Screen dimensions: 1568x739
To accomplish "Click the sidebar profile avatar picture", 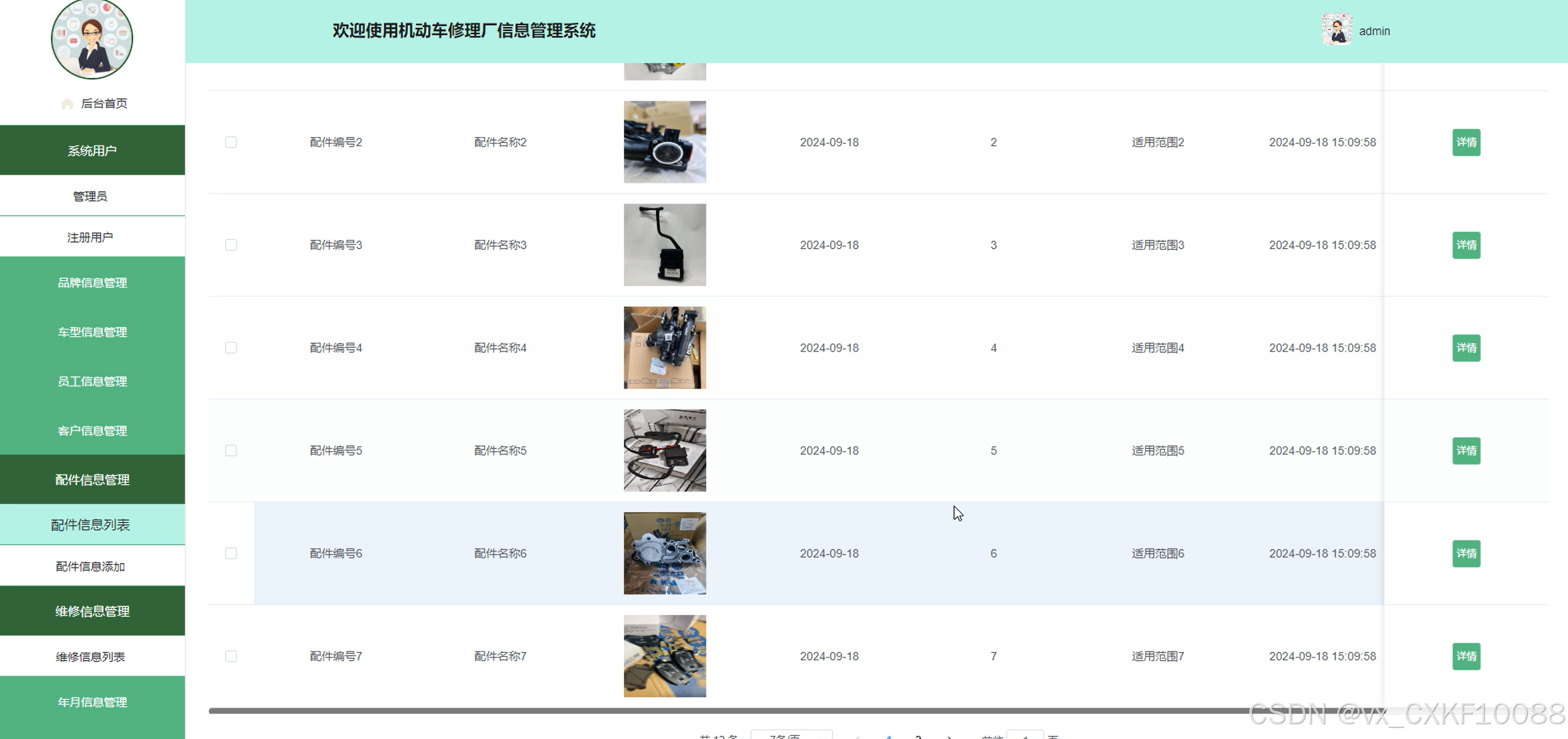I will [92, 39].
